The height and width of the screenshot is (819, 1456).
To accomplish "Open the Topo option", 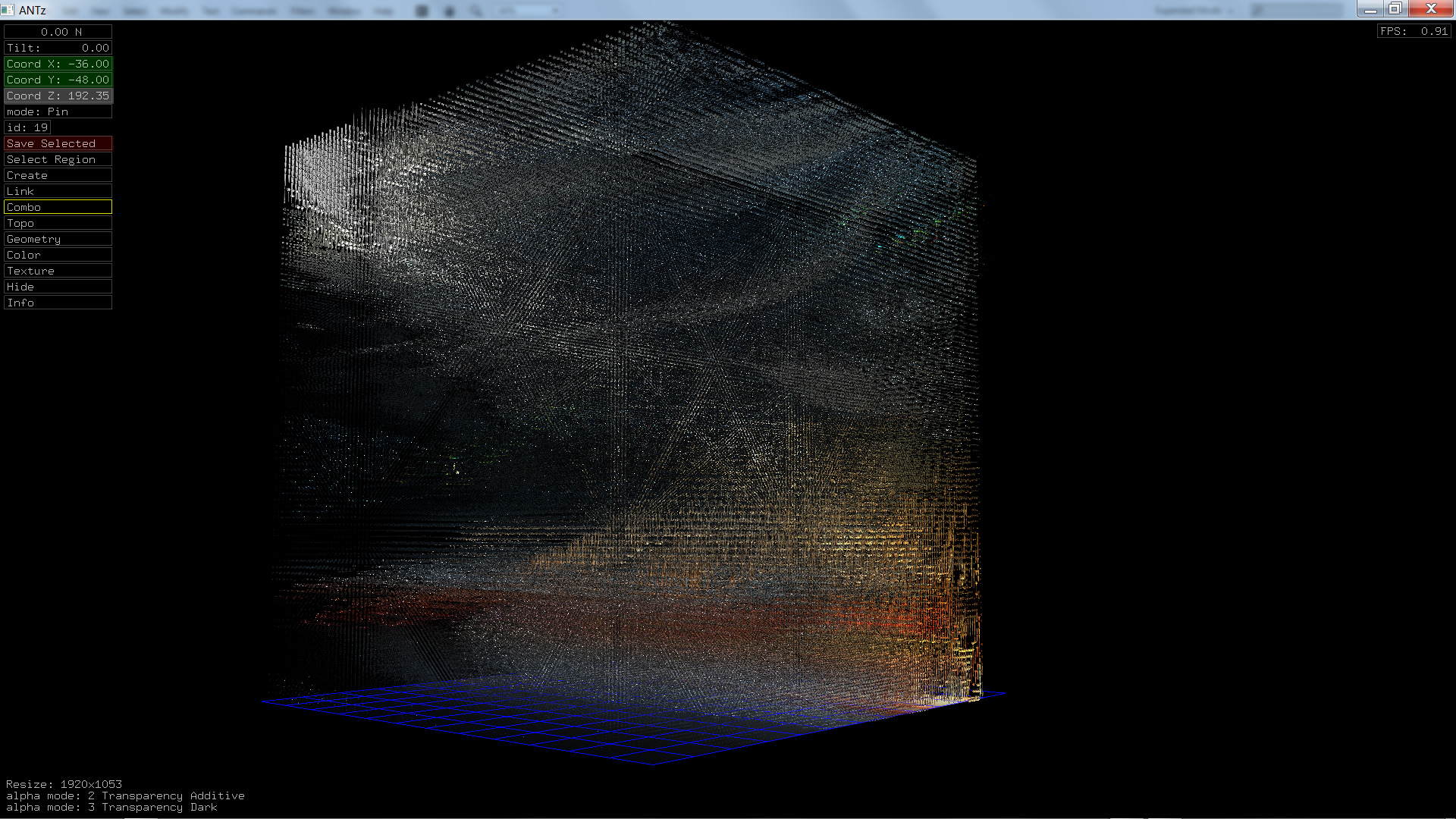I will click(58, 223).
